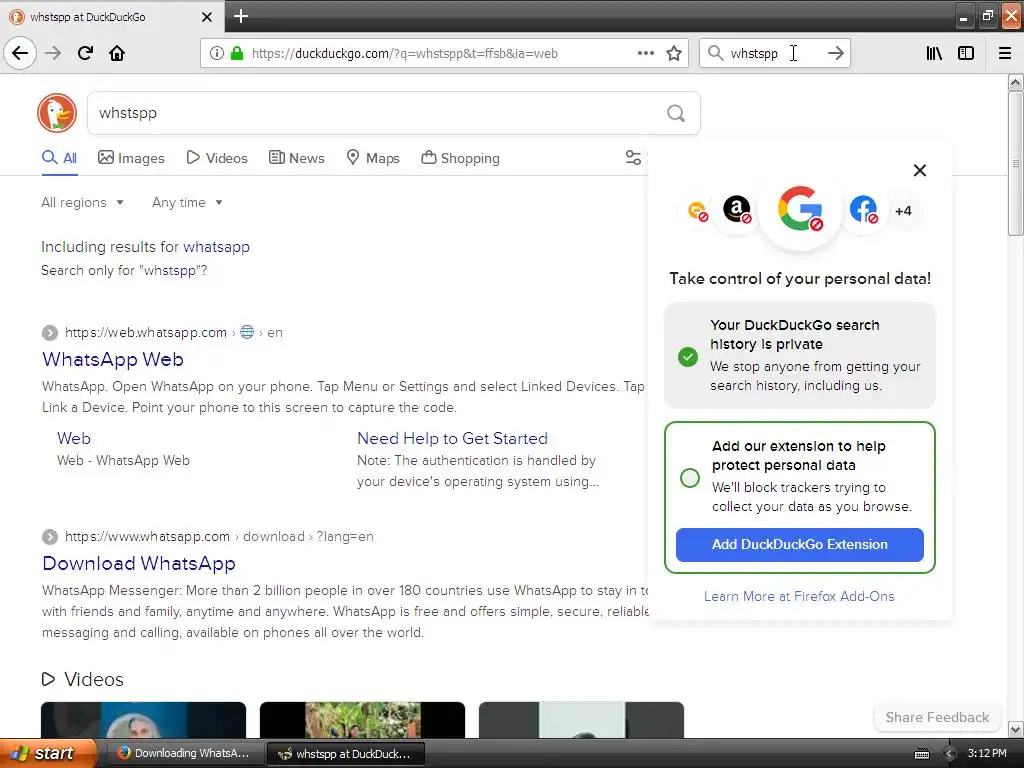This screenshot has width=1024, height=768.
Task: Open the first video thumbnail
Action: tap(144, 720)
